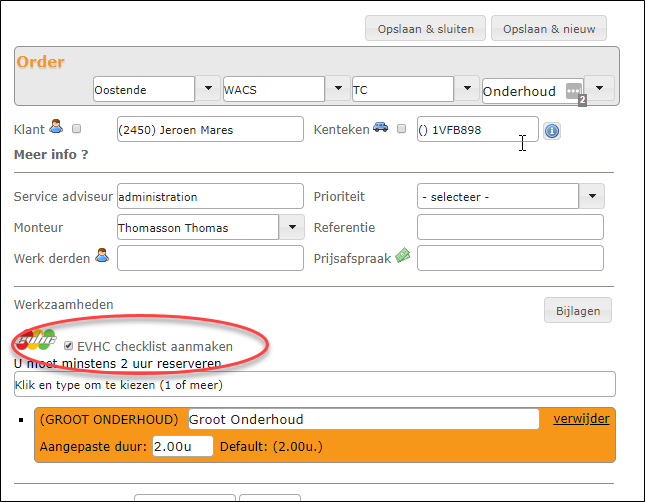Viewport: 645px width, 502px height.
Task: Click the Meer info ? text
Action: [51, 155]
